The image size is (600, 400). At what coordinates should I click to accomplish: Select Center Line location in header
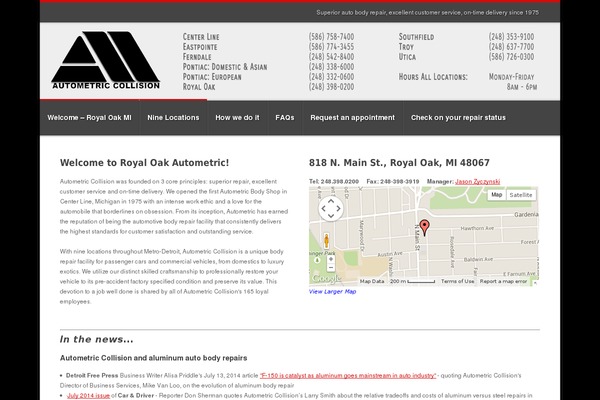(201, 37)
